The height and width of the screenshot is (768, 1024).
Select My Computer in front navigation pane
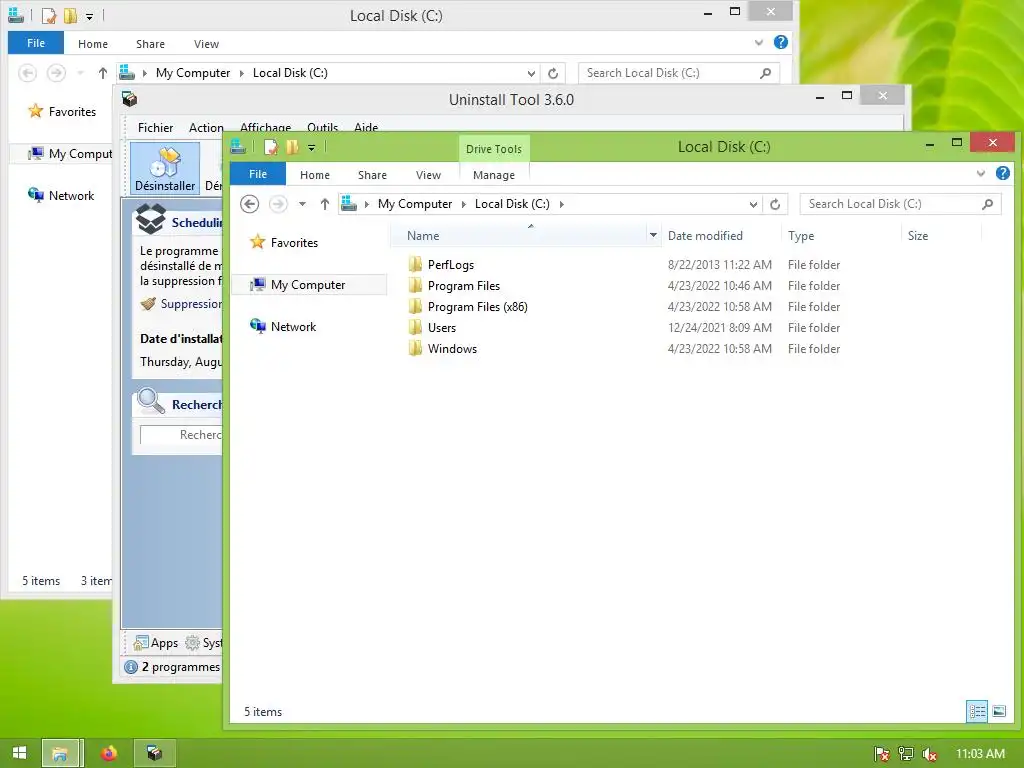(x=308, y=285)
